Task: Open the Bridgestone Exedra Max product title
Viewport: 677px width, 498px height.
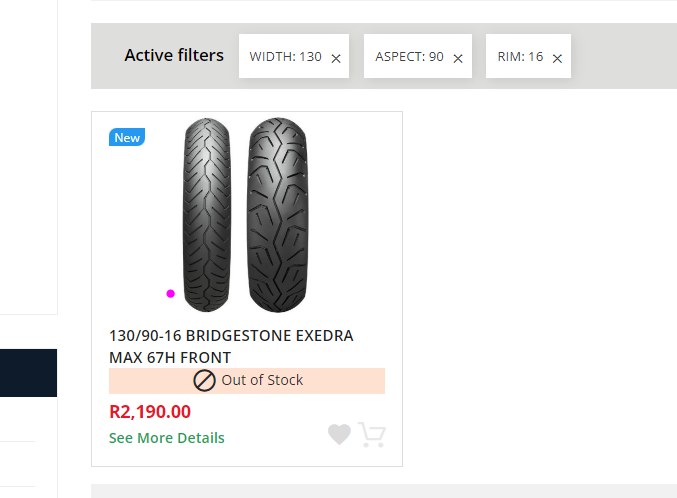Action: 231,346
